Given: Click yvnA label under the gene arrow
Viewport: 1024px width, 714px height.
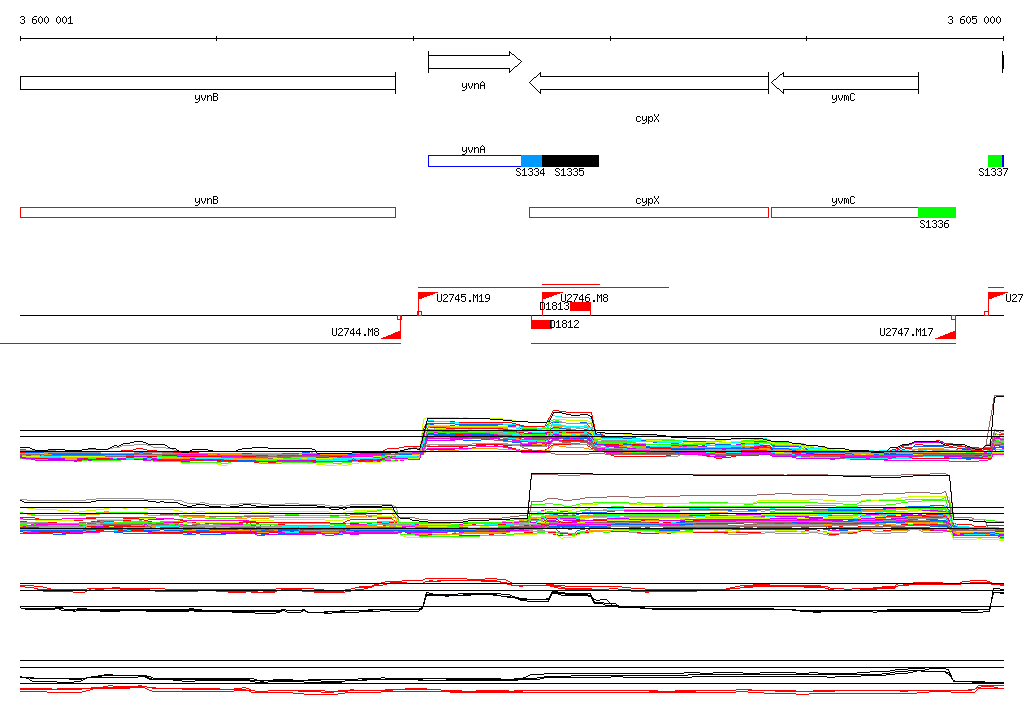Looking at the screenshot, I should click(x=473, y=86).
